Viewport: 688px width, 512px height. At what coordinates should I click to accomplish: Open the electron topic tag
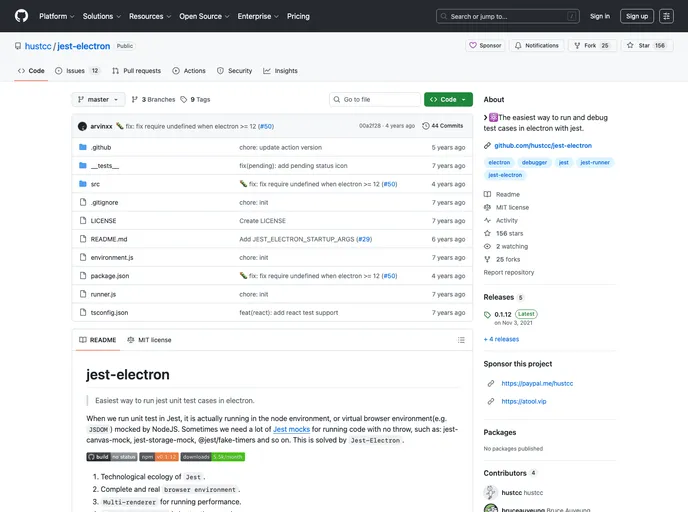[499, 162]
